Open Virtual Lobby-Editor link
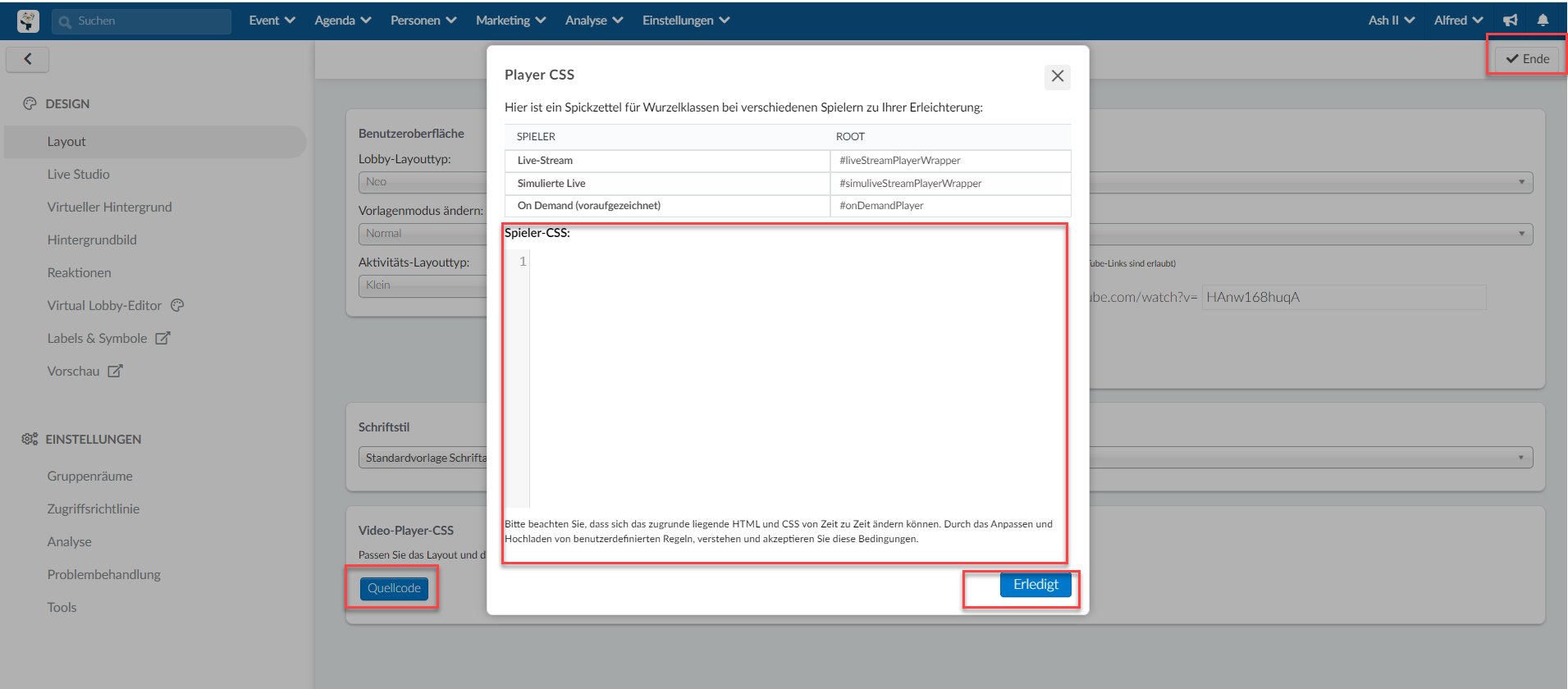Screen dimensions: 1568x689 [x=104, y=305]
